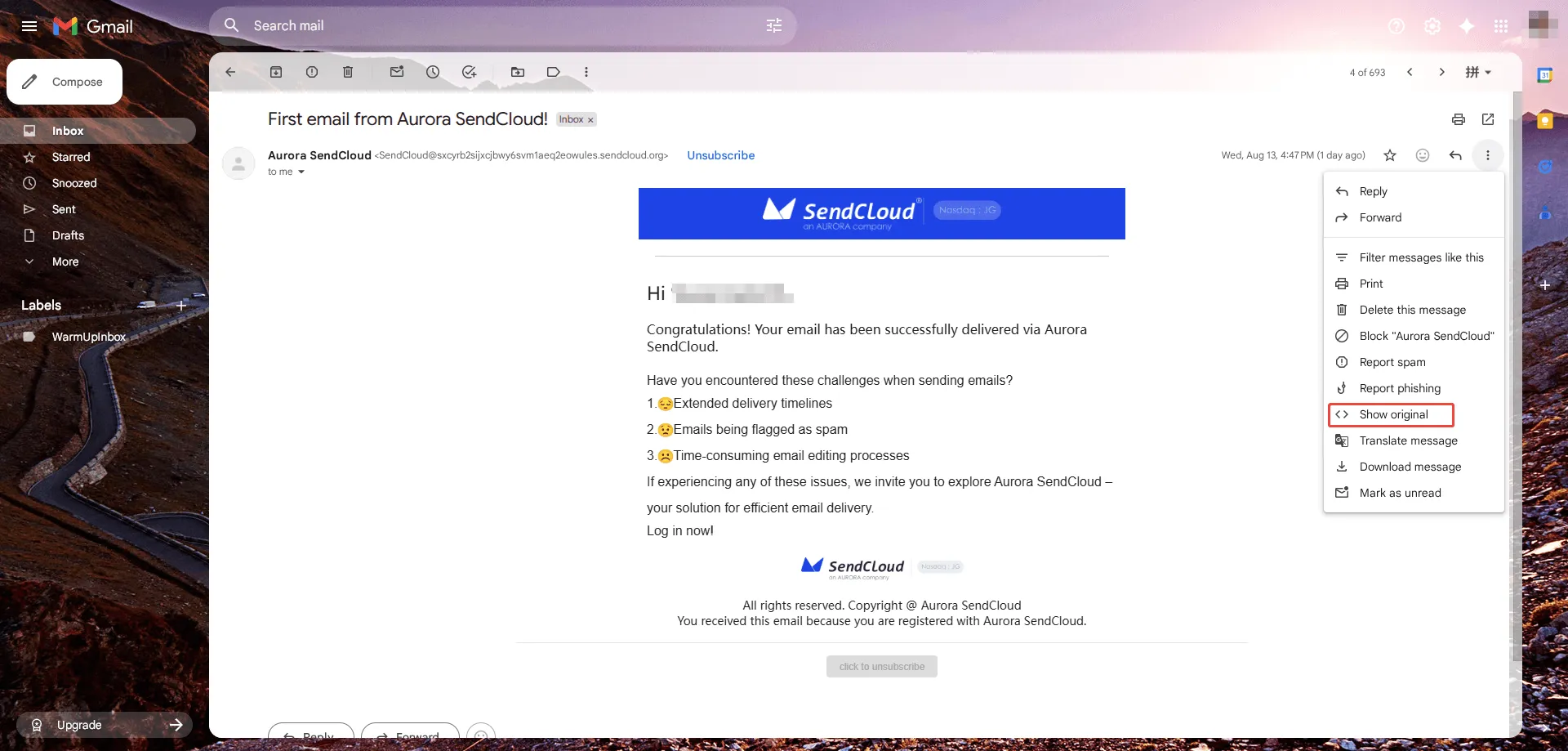Get add-ons plus icon in side panel
Viewport: 1568px width, 751px height.
(x=1545, y=285)
